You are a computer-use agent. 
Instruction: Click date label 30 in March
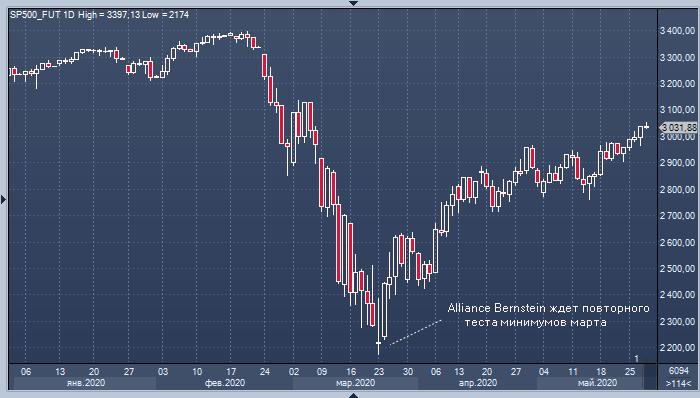tap(408, 371)
